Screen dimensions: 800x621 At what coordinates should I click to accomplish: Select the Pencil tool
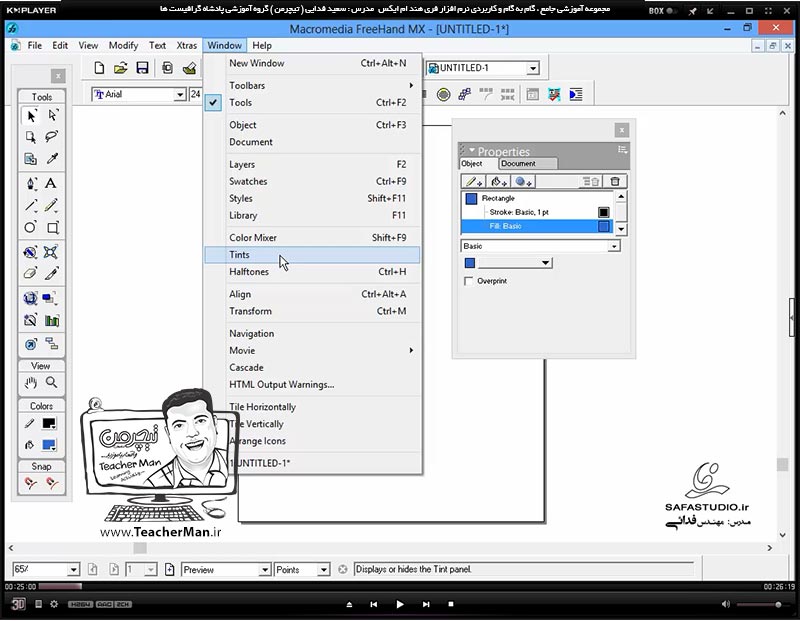click(51, 205)
